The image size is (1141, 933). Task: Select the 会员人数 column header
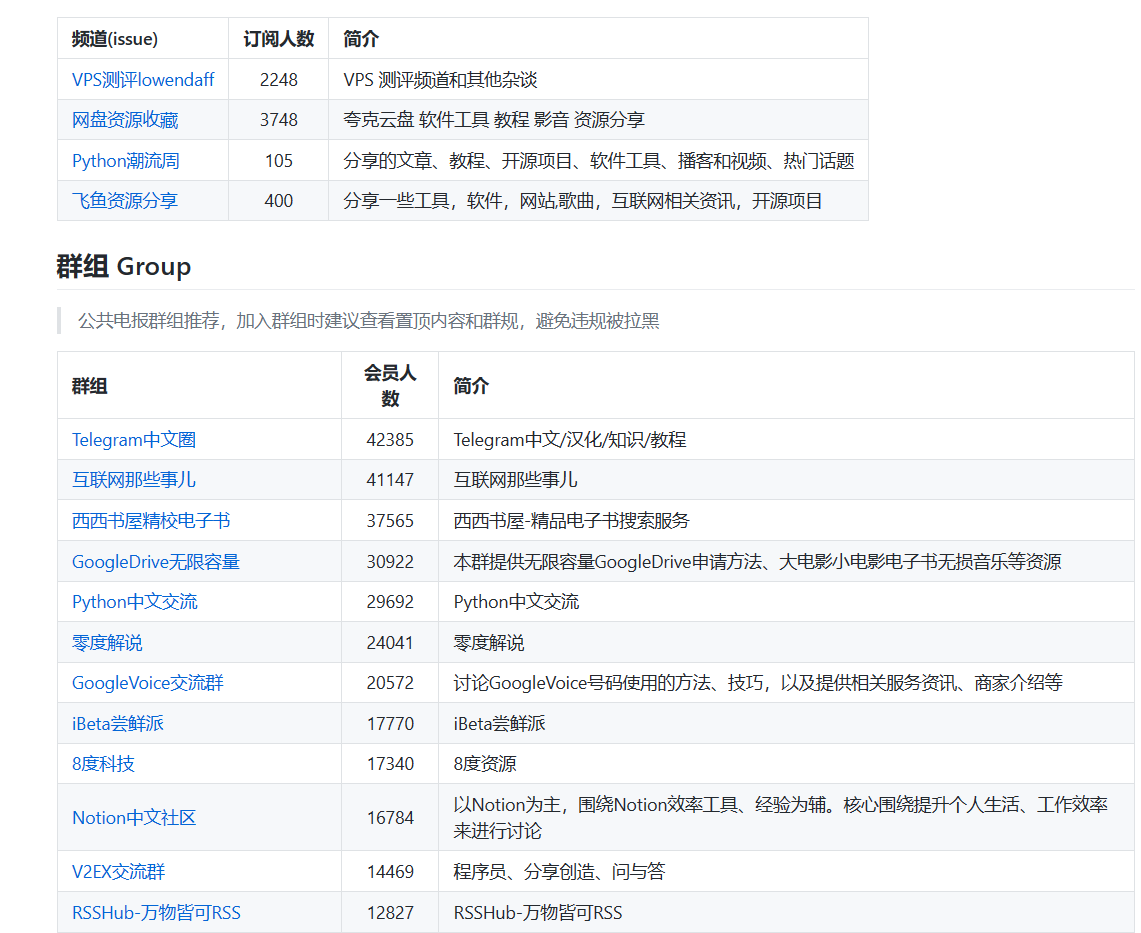coord(389,385)
